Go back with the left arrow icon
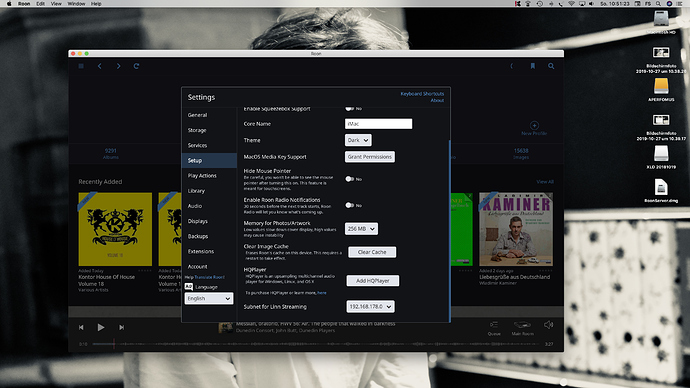 (99, 66)
